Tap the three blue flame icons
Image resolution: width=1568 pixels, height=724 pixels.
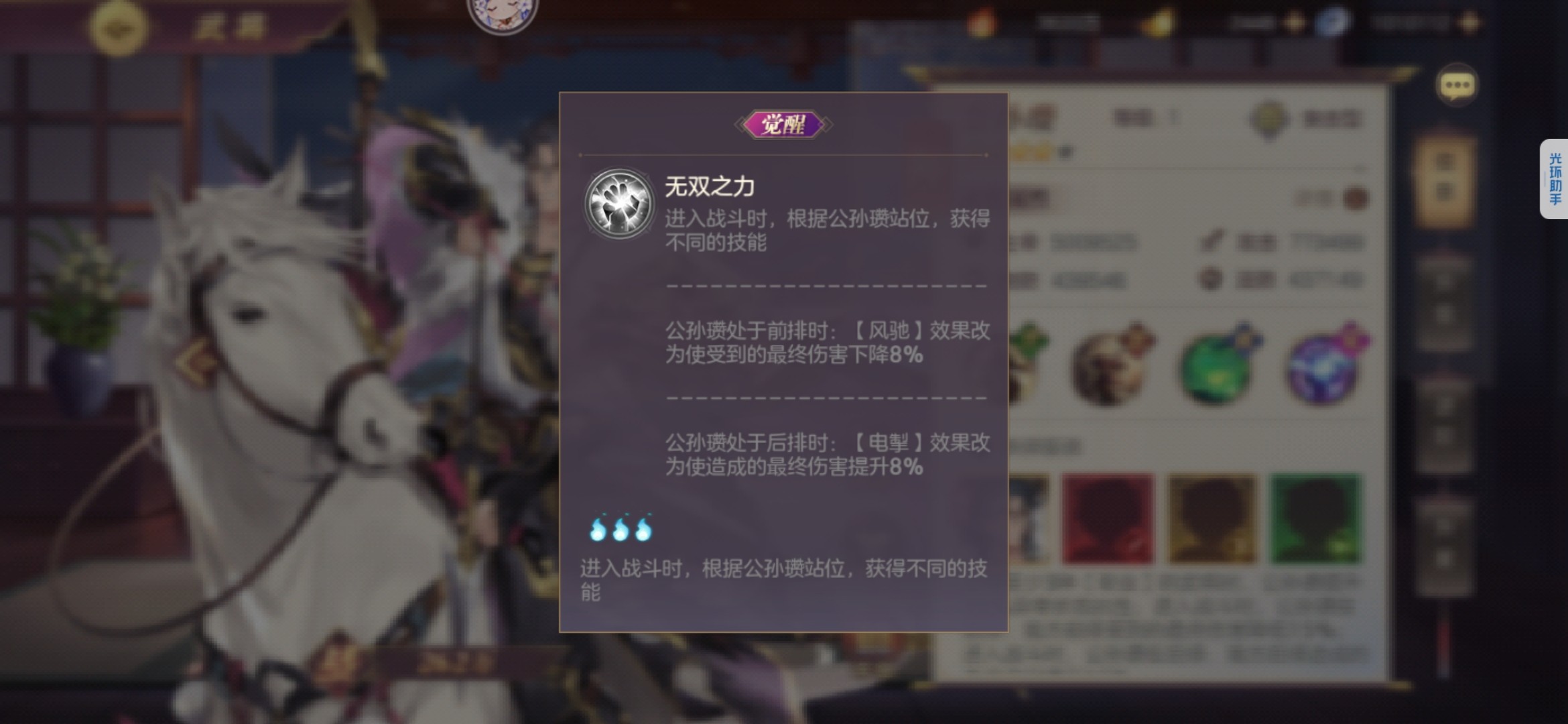(x=620, y=528)
